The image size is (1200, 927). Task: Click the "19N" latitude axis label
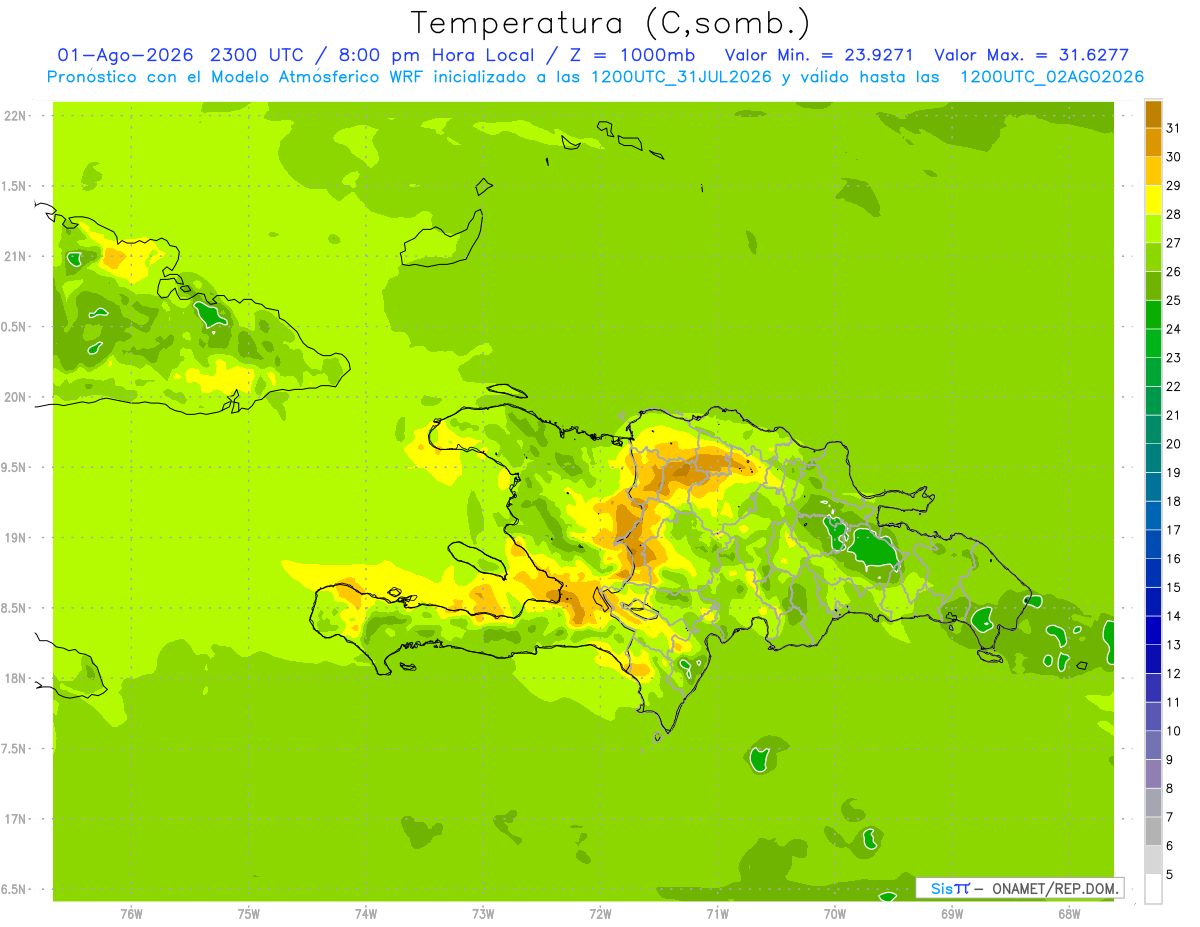tap(15, 538)
